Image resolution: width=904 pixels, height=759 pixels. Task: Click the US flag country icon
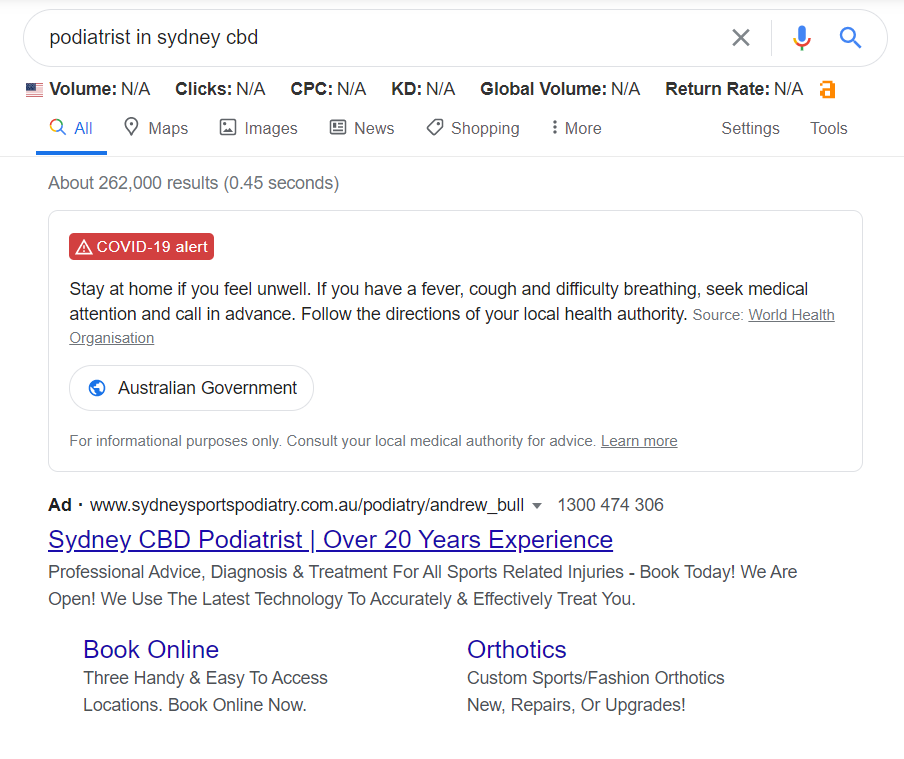(x=35, y=90)
